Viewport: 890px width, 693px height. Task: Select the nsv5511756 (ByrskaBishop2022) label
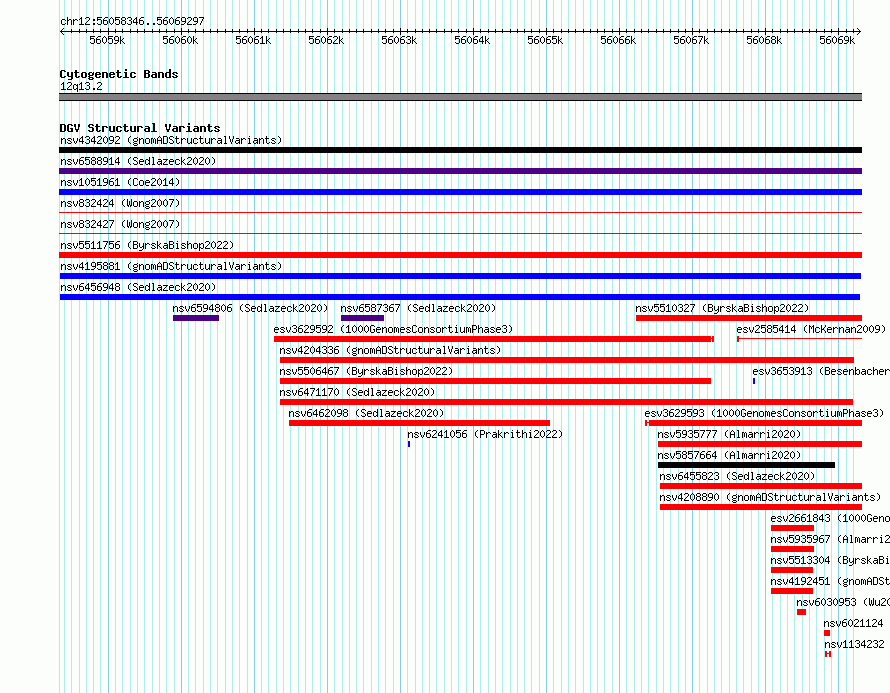coord(147,245)
